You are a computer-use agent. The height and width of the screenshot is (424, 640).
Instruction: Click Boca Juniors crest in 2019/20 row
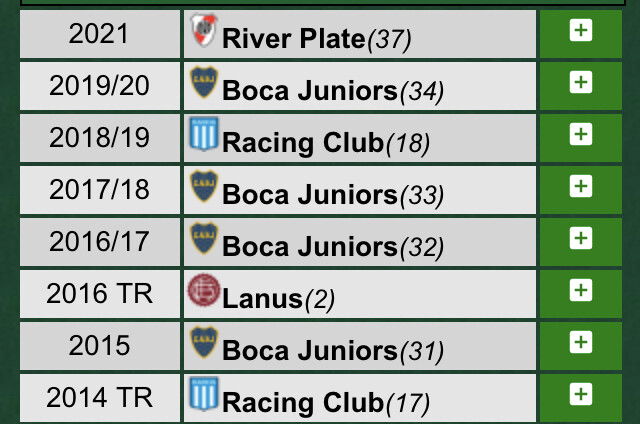204,82
